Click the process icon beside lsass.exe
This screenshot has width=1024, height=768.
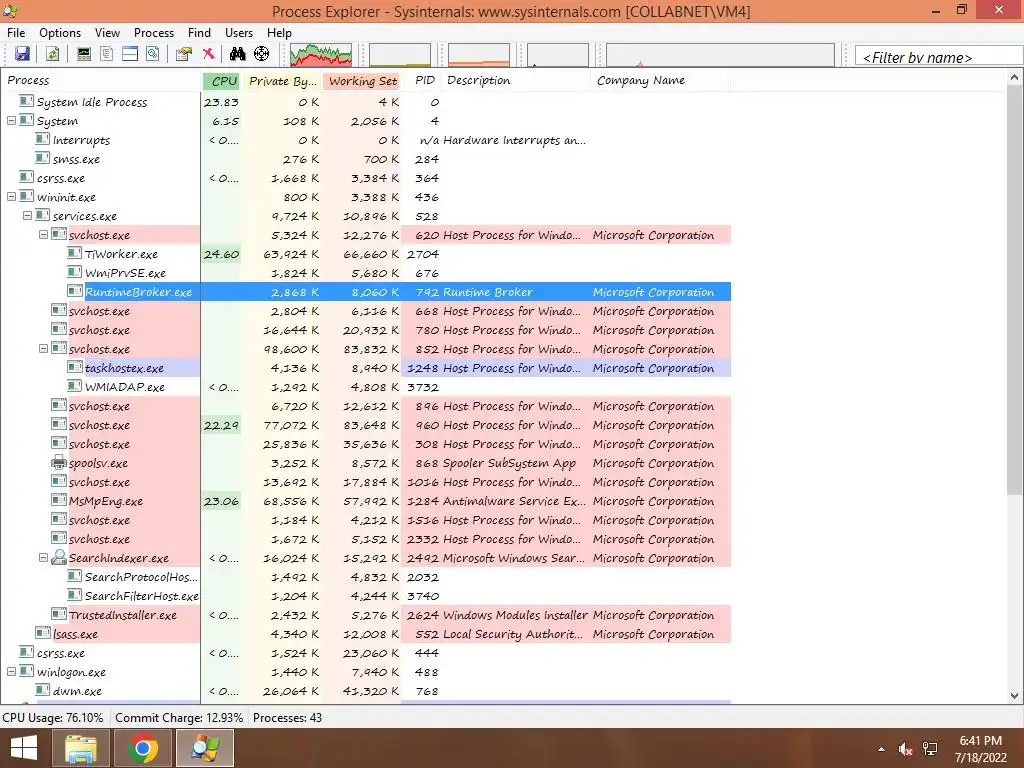coord(43,633)
